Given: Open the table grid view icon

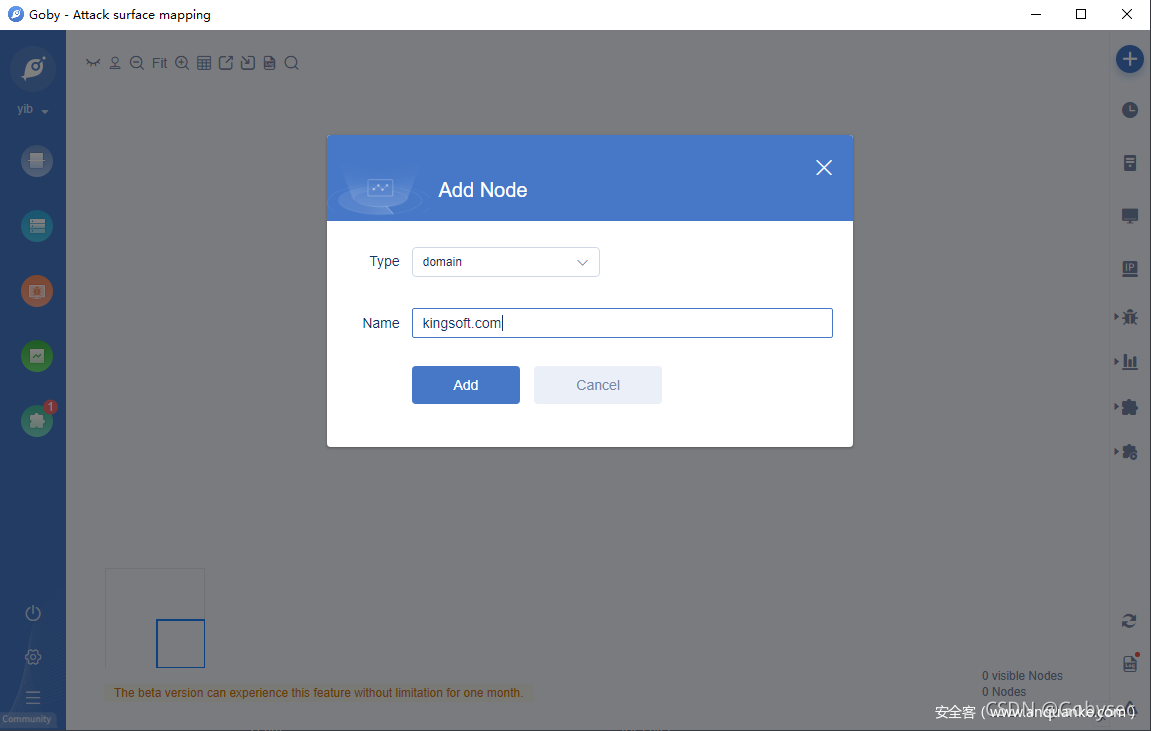Looking at the screenshot, I should 204,63.
